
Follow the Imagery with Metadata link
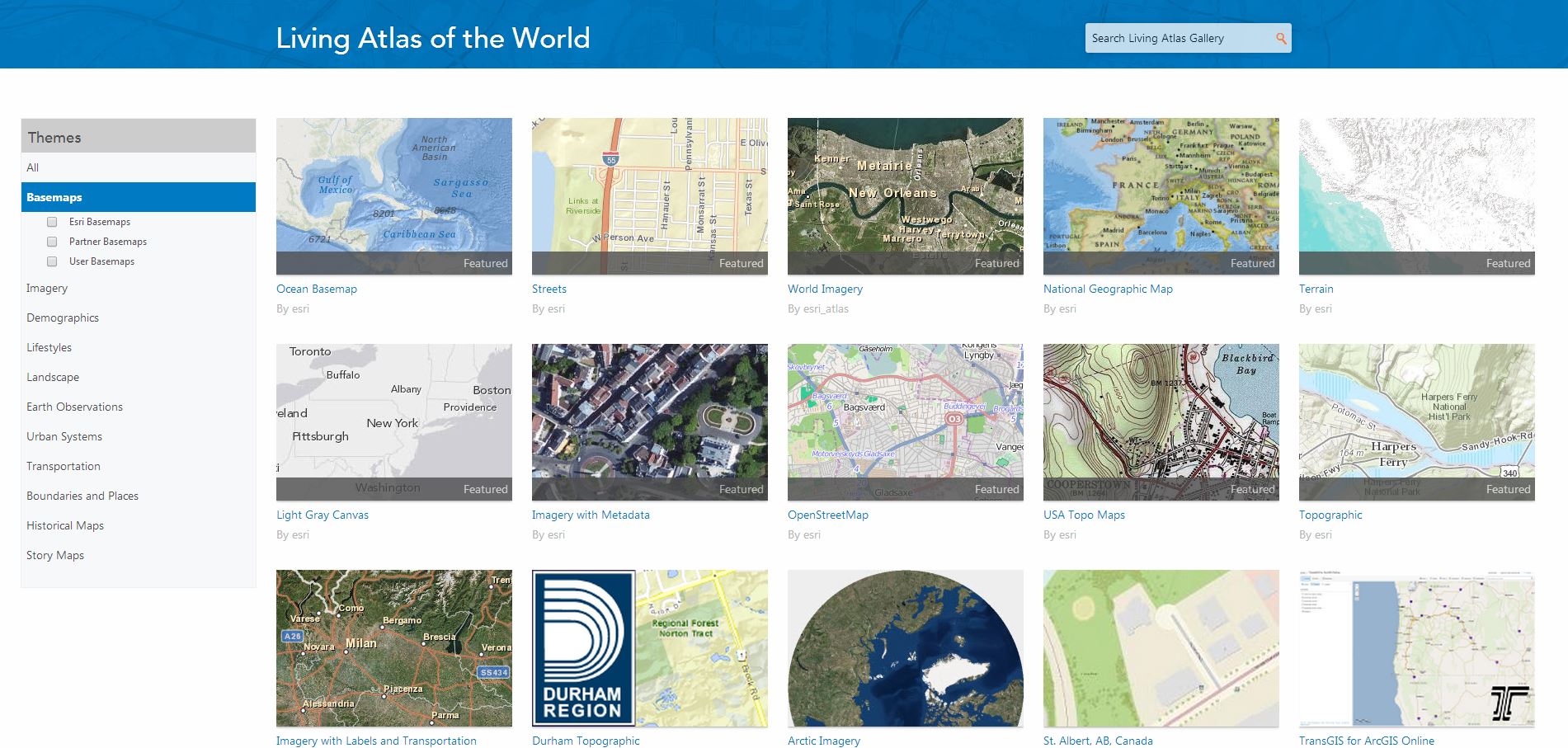click(x=591, y=515)
